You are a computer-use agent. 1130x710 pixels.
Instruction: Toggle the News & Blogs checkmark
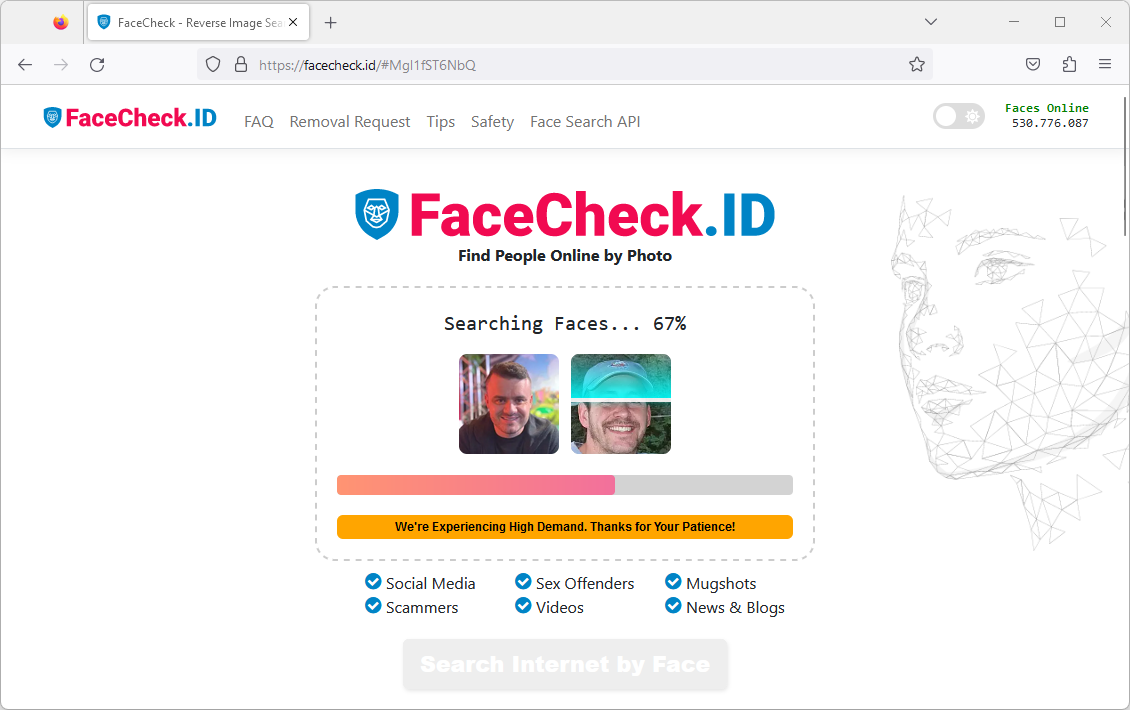click(673, 605)
